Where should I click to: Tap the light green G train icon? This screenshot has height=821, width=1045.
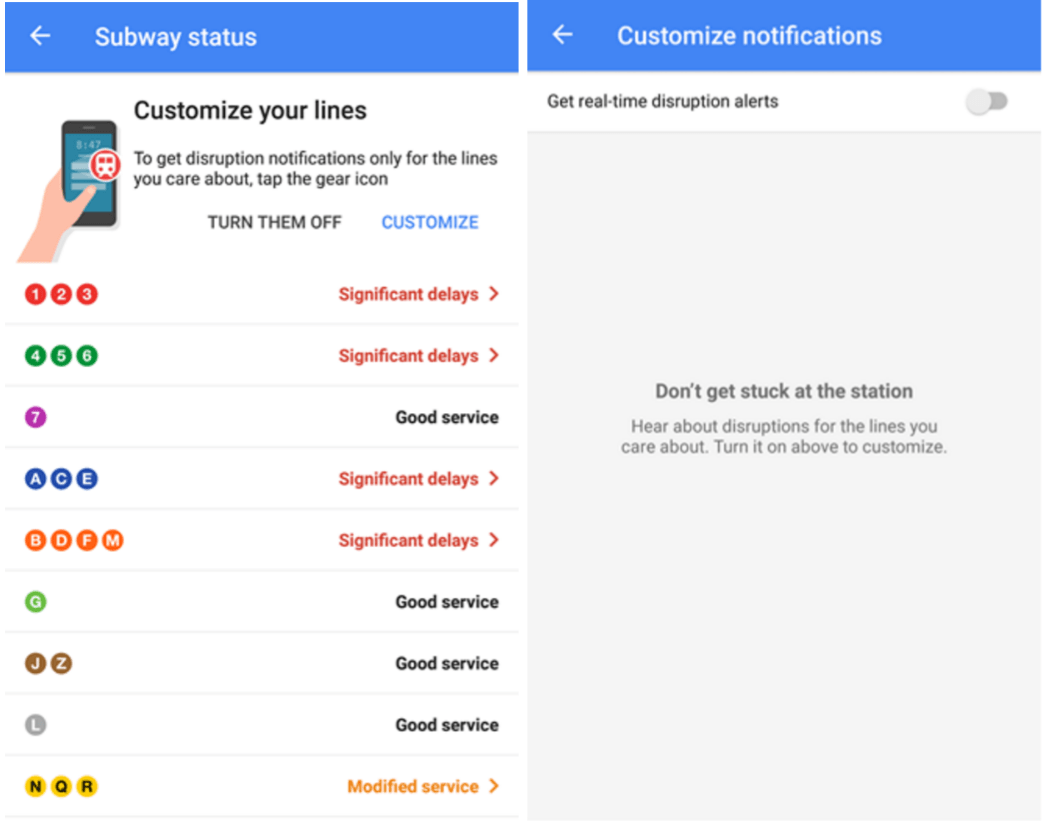tap(36, 602)
